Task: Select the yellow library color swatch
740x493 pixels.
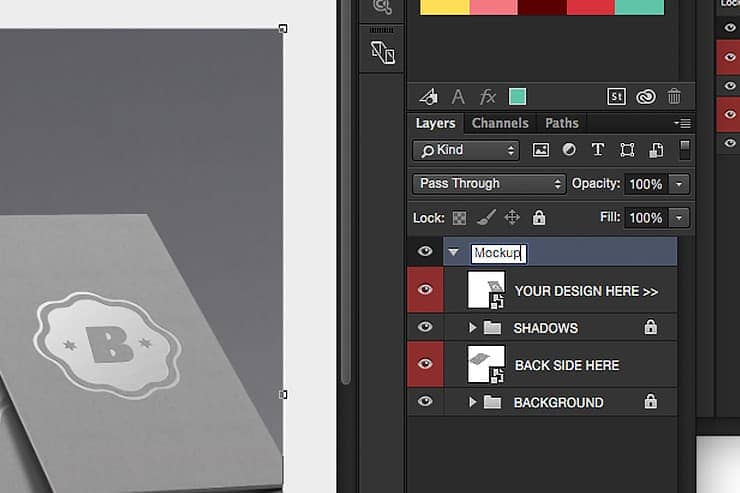Action: (x=445, y=7)
